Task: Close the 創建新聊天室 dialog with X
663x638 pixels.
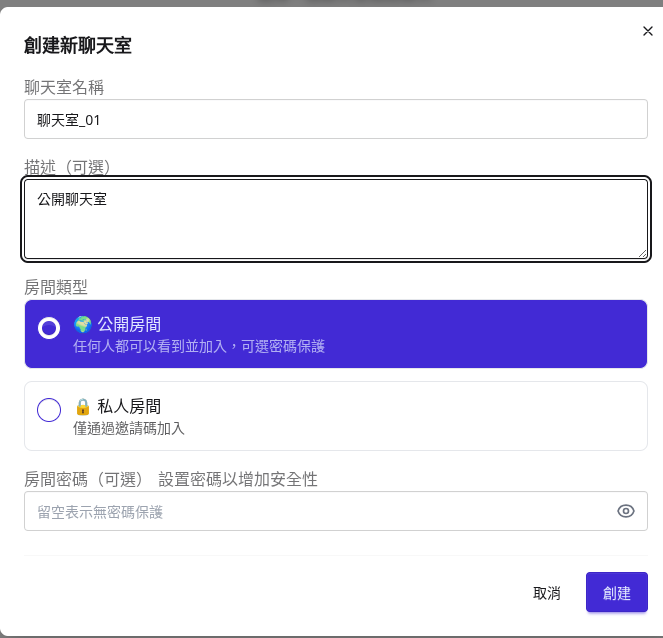Action: coord(647,31)
